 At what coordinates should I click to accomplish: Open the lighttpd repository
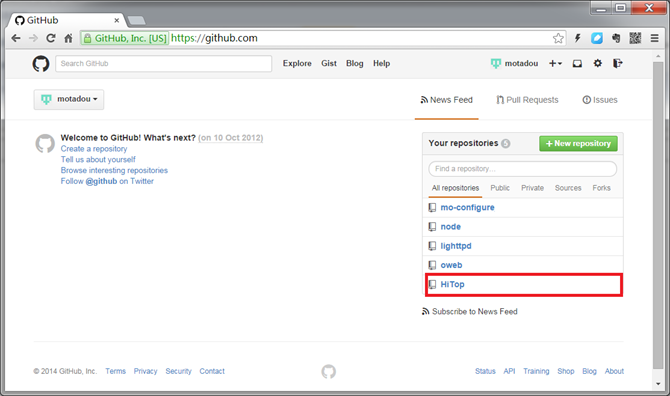pos(456,246)
